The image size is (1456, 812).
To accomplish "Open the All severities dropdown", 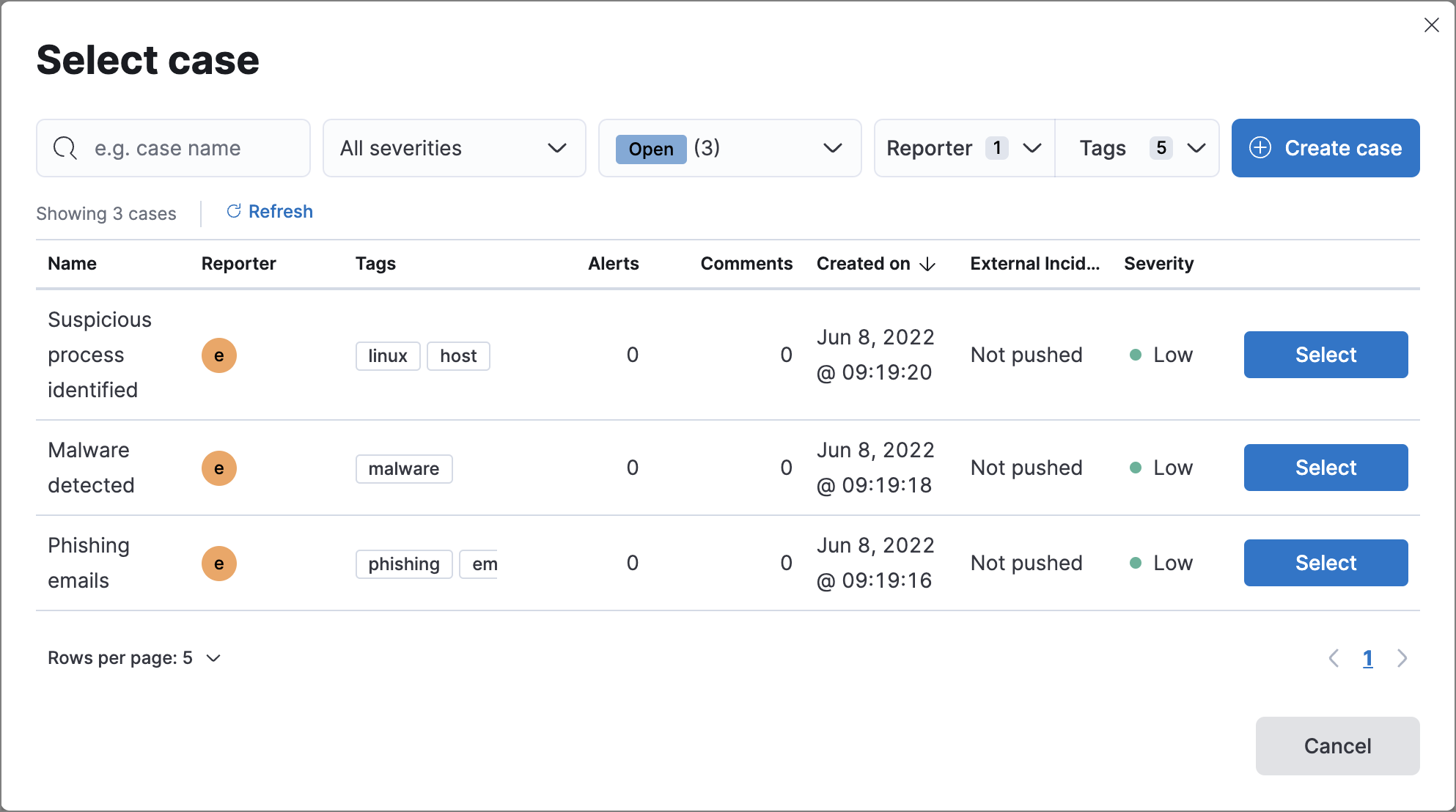I will pyautogui.click(x=454, y=148).
